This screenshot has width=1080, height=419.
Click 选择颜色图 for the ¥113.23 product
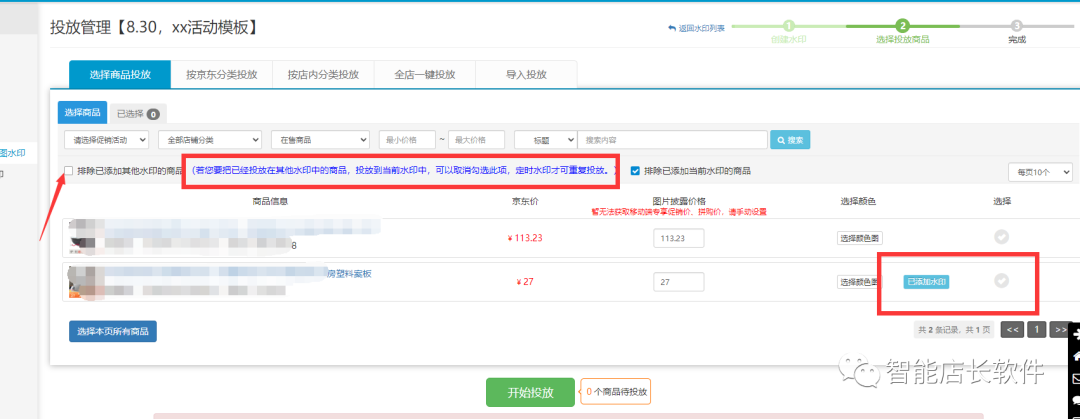pos(859,238)
